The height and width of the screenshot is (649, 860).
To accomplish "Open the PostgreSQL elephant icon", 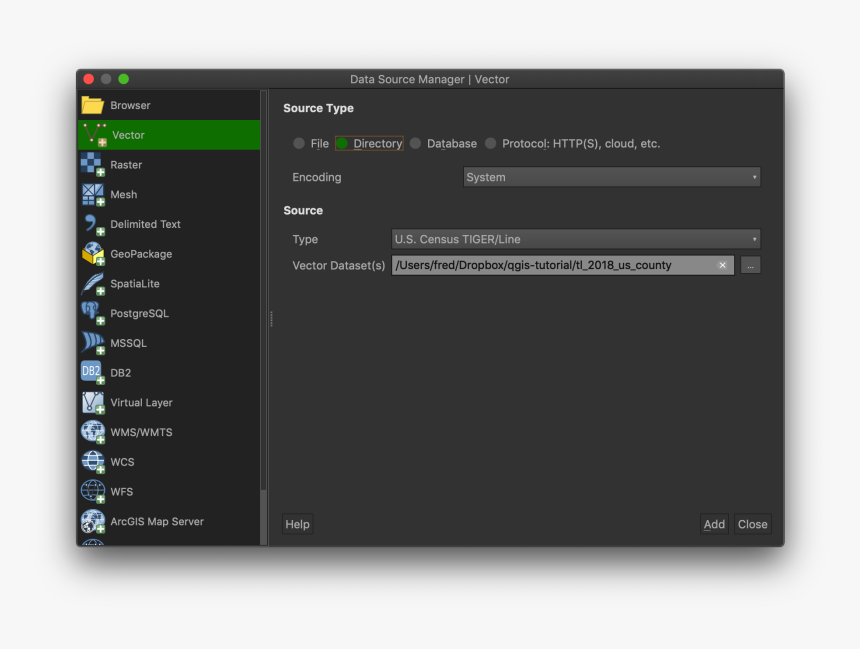I will tap(93, 313).
